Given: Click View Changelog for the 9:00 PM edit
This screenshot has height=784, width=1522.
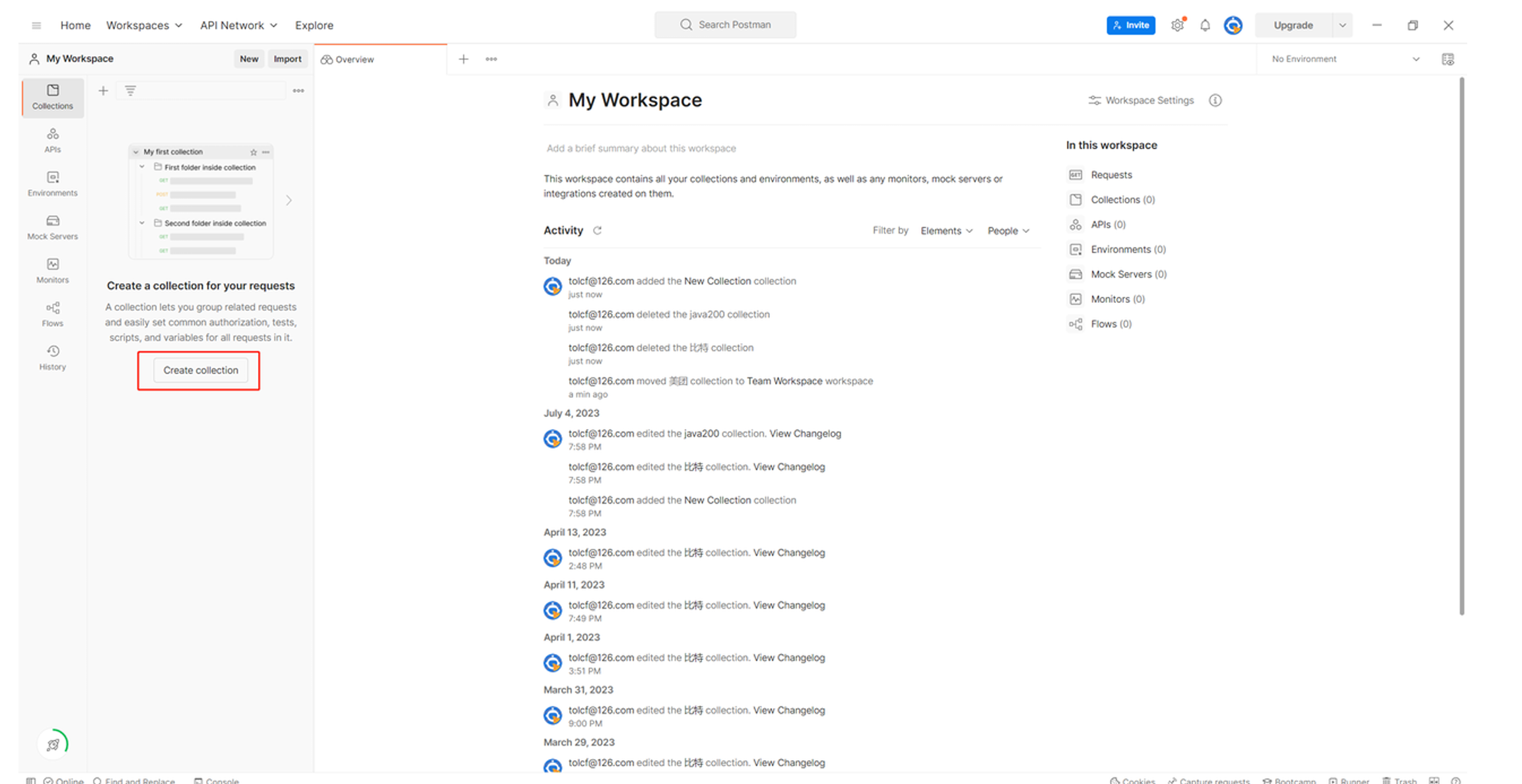Looking at the screenshot, I should tap(789, 710).
